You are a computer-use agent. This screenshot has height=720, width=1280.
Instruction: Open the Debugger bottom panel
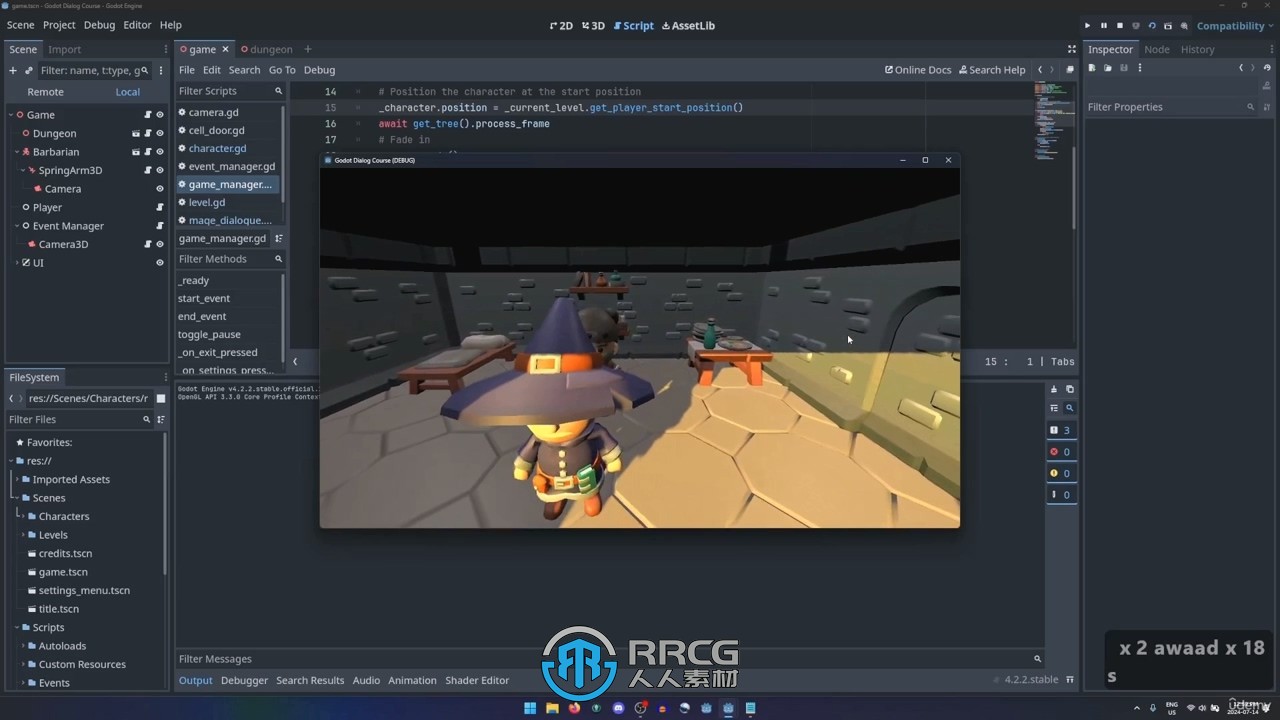point(244,680)
